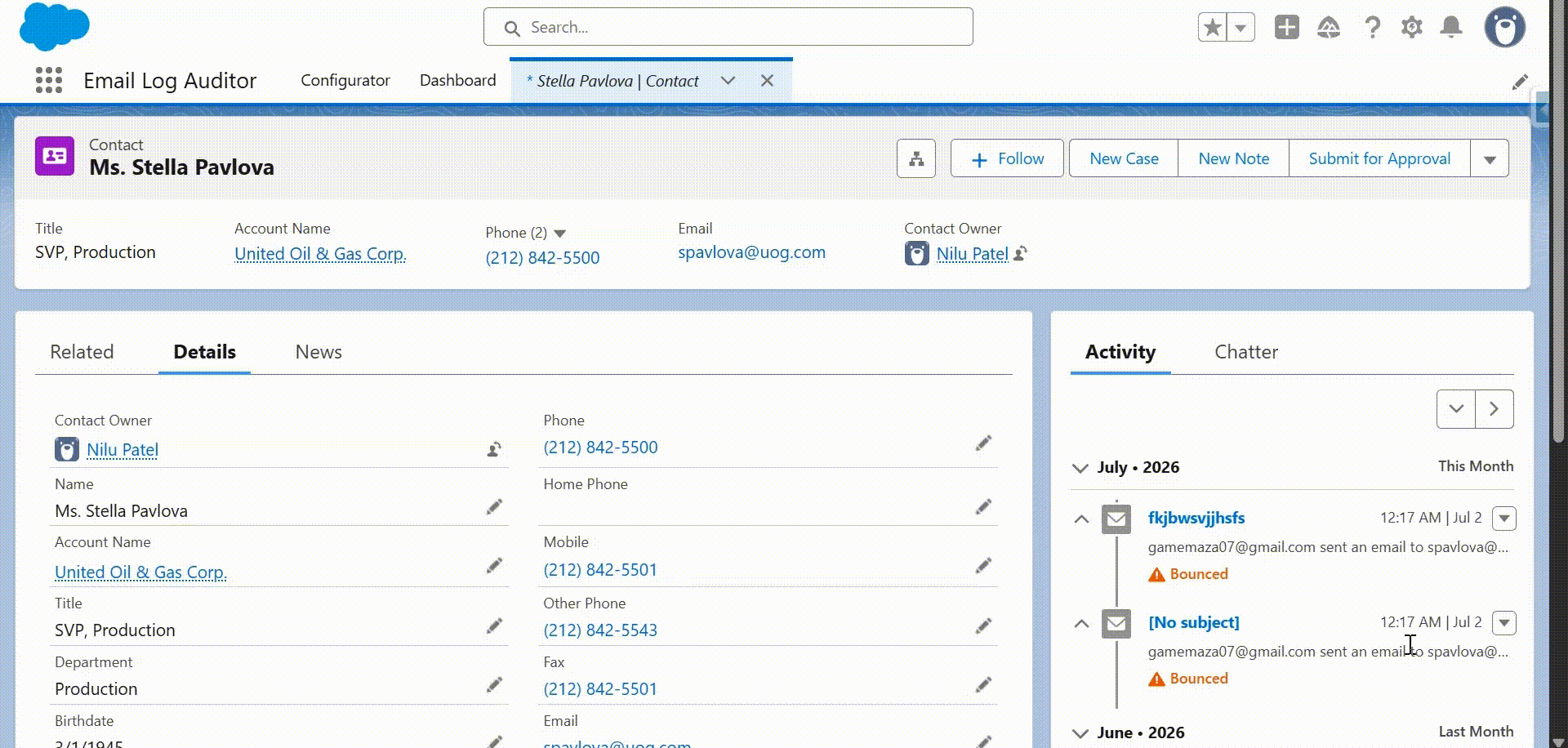Image resolution: width=1568 pixels, height=748 pixels.
Task: Open the user profile avatar
Action: click(x=1504, y=27)
